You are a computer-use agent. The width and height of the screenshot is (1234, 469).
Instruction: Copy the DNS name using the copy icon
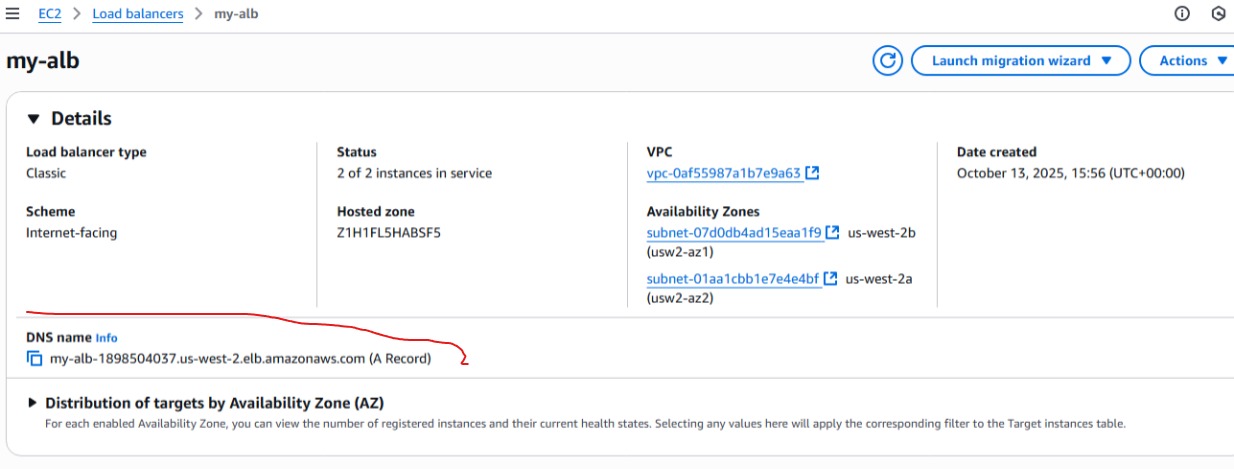click(35, 358)
